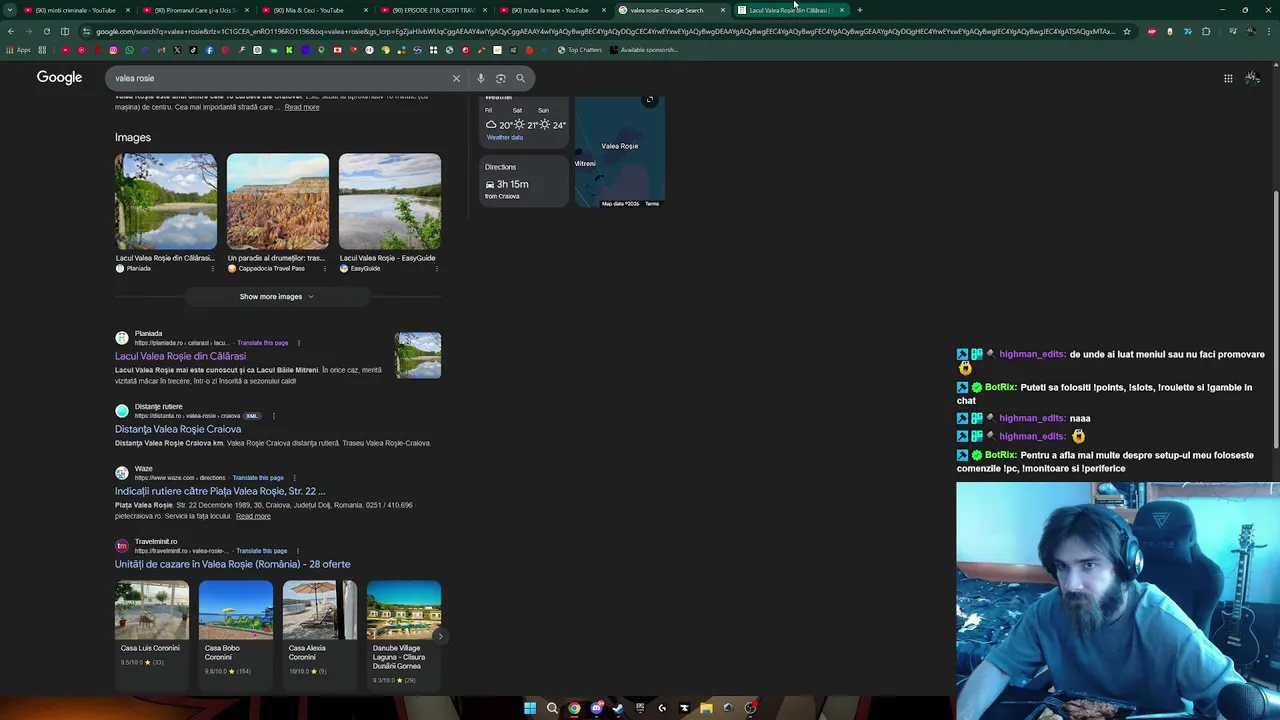Open Discord from the taskbar
Viewport: 1280px width, 720px height.
pos(596,708)
